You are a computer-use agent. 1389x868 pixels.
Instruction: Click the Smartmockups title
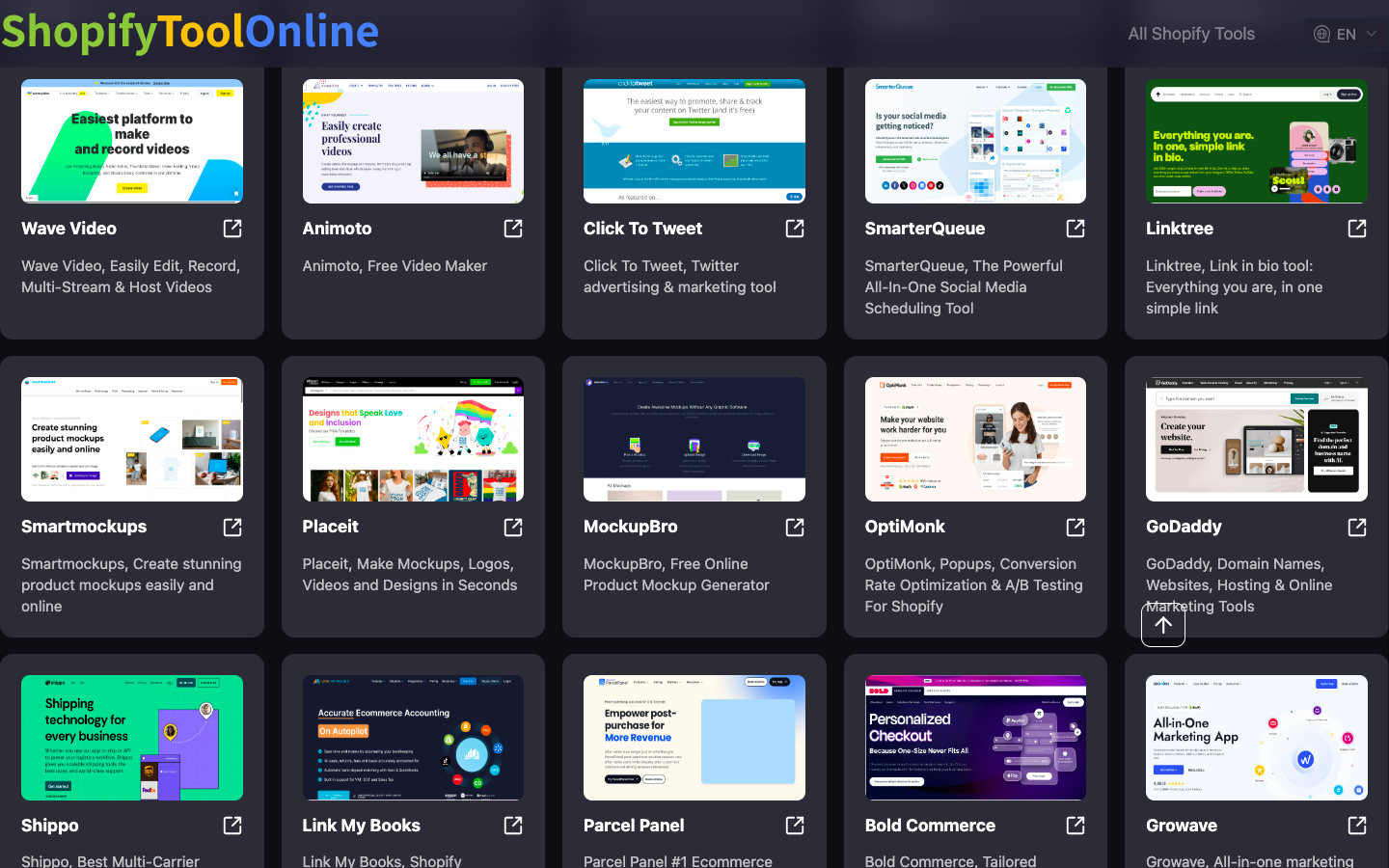[84, 527]
